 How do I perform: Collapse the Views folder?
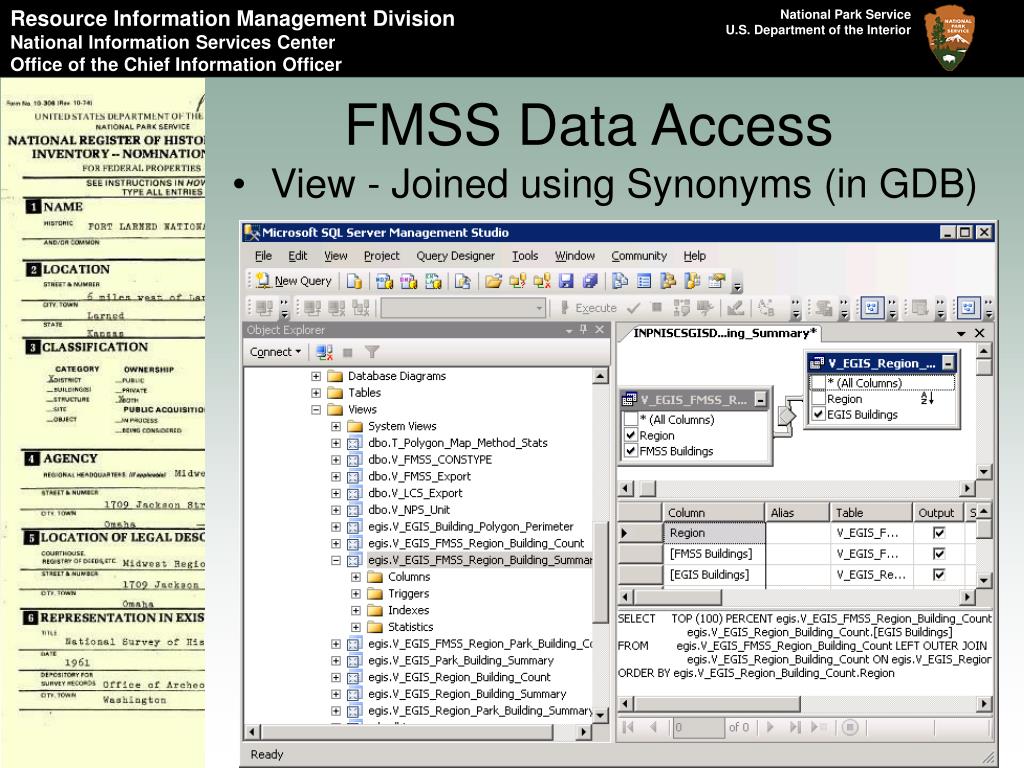[x=316, y=410]
